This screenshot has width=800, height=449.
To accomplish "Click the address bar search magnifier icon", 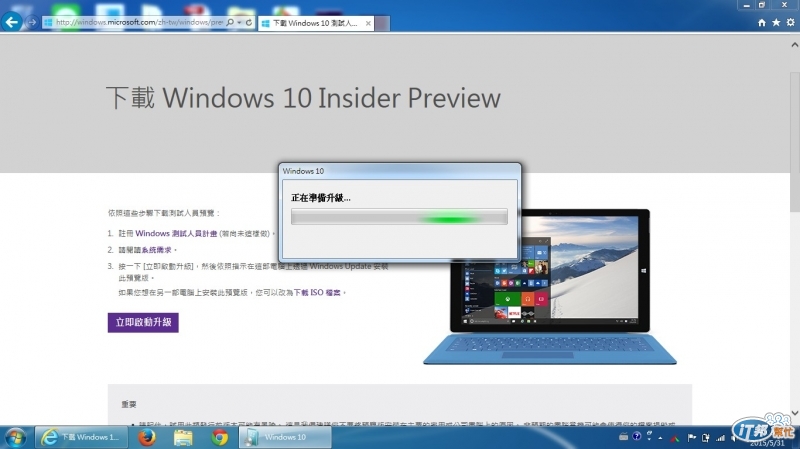I will coord(230,22).
